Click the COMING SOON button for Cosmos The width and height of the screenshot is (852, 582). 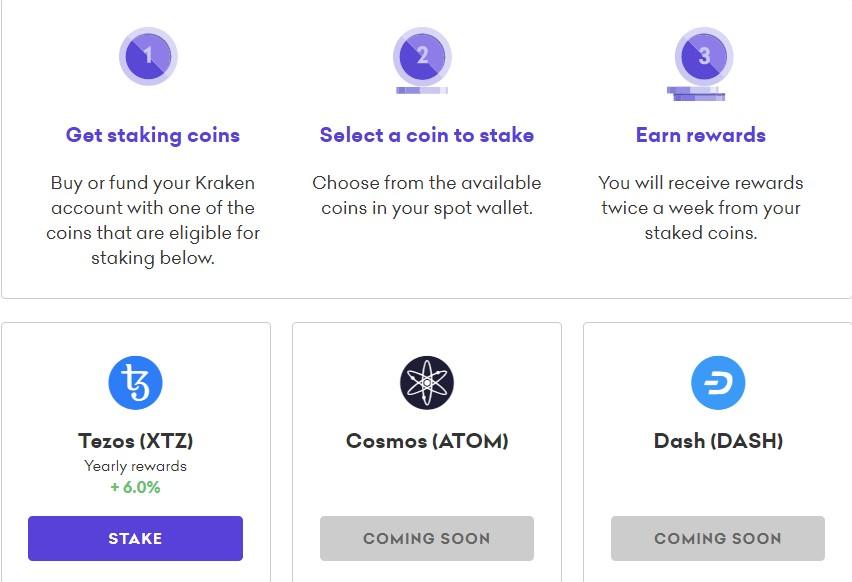(x=427, y=538)
